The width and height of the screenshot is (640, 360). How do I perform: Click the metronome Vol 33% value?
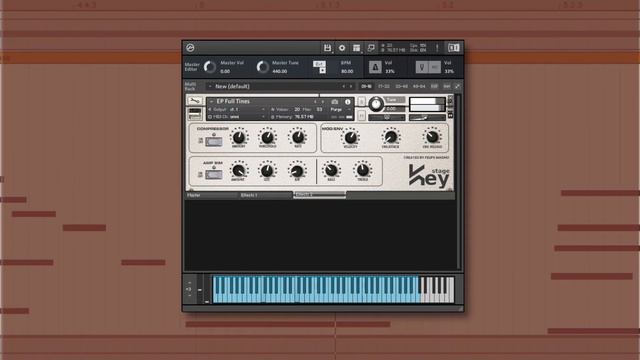pos(390,71)
